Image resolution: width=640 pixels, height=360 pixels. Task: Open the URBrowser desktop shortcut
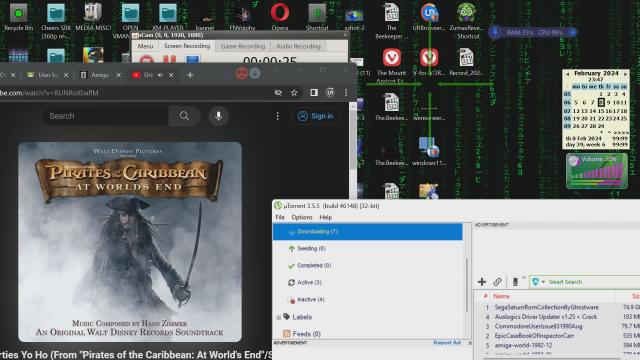click(x=429, y=16)
